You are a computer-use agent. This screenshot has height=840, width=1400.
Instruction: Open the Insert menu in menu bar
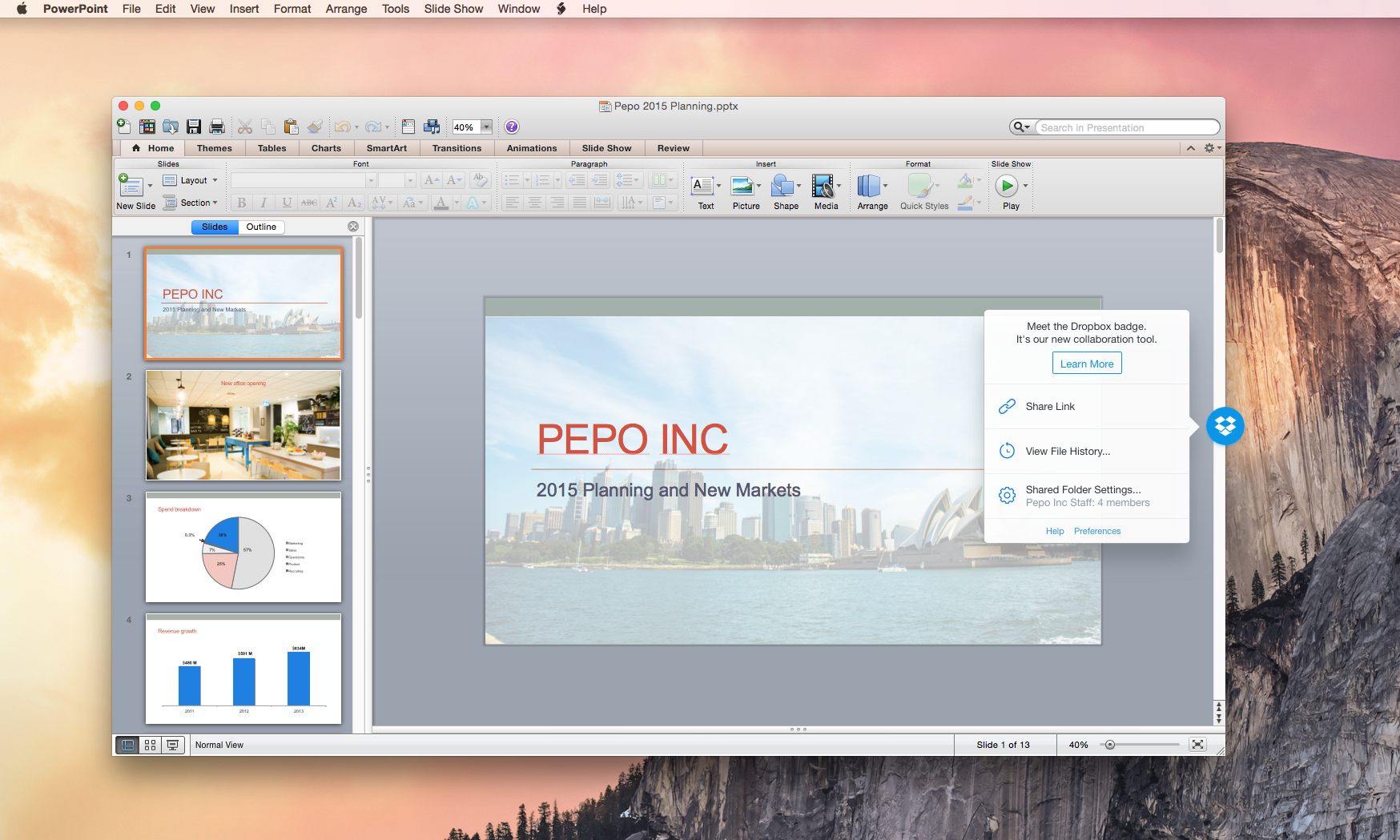point(243,9)
